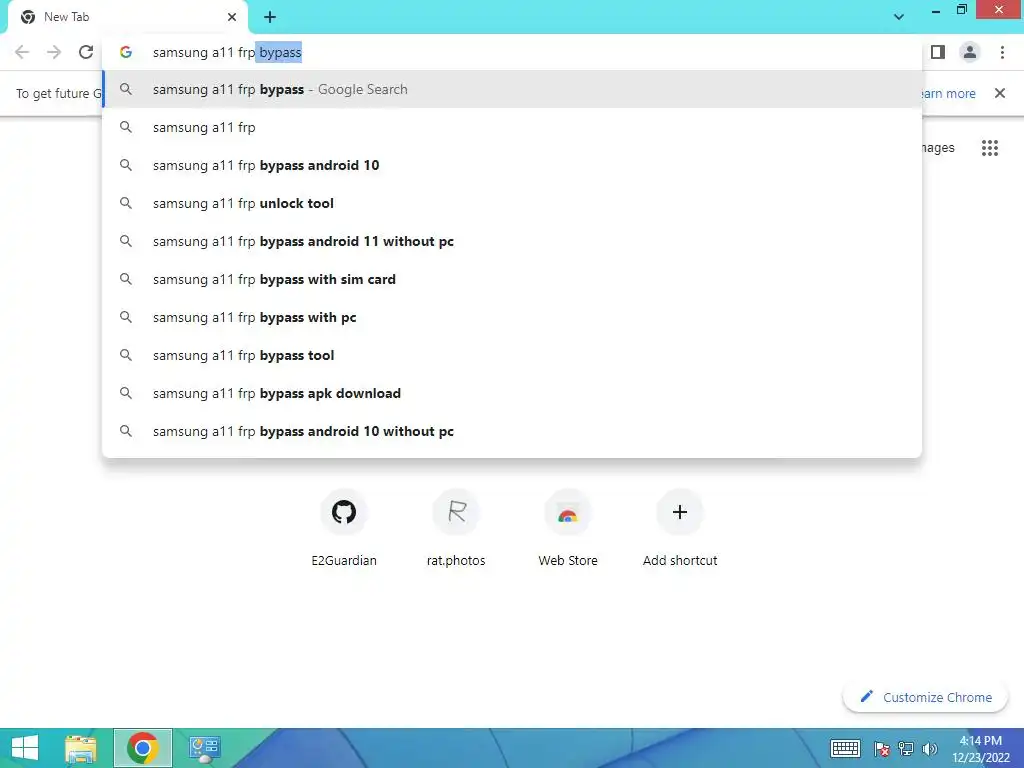1024x768 pixels.
Task: Choose suggestion 'samsung a11 frp bypass with pc'
Action: (513, 317)
